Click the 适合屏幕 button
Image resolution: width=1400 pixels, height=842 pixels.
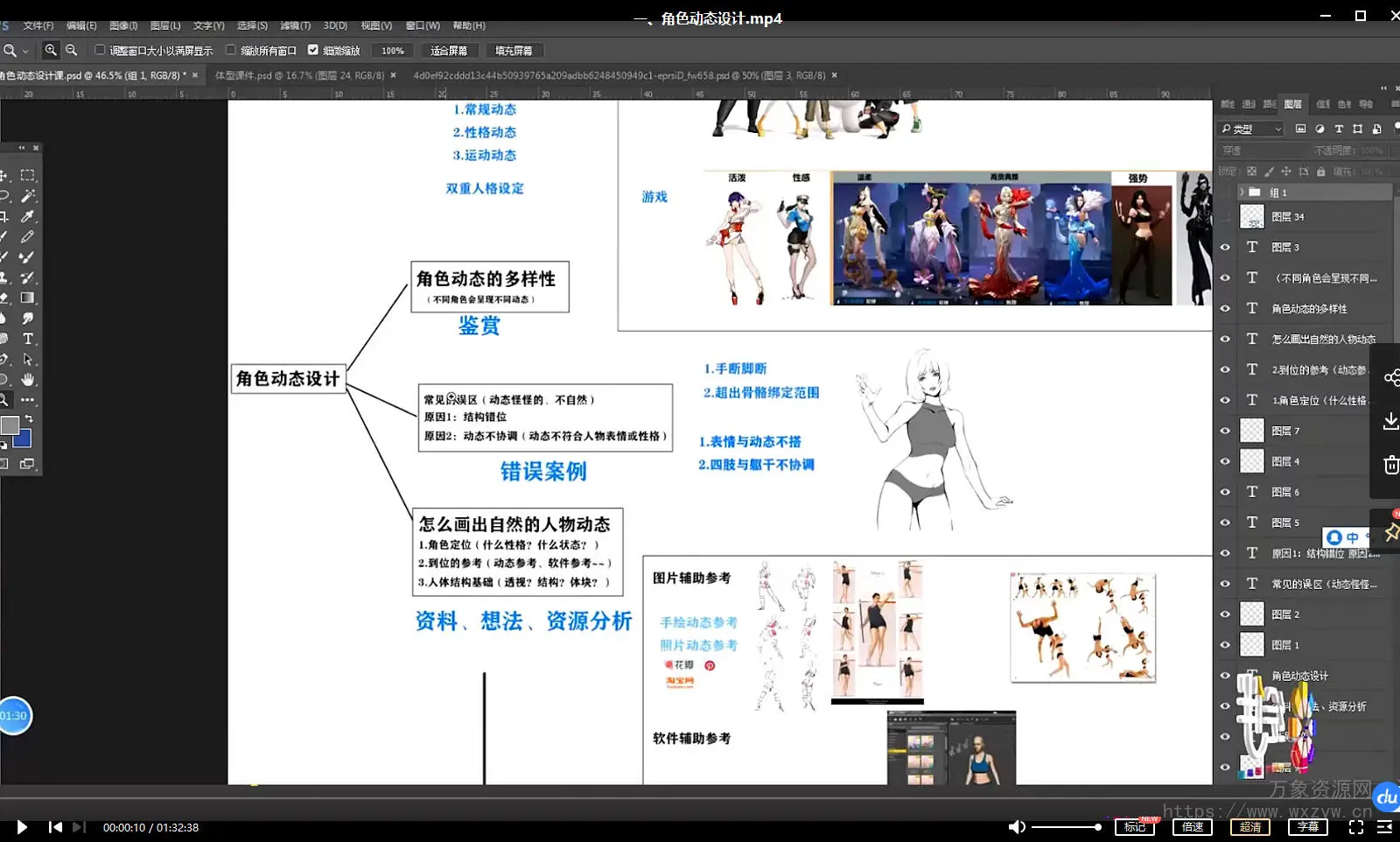pos(449,51)
